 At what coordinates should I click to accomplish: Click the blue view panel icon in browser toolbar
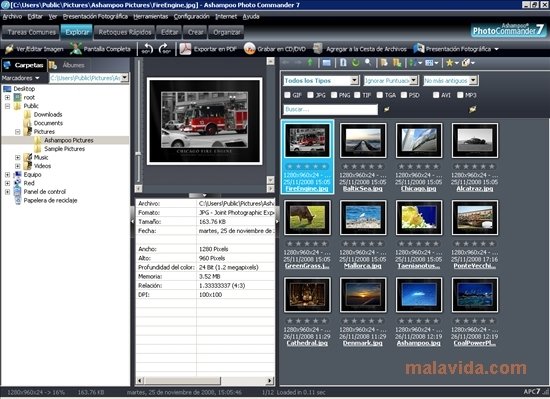[x=327, y=63]
